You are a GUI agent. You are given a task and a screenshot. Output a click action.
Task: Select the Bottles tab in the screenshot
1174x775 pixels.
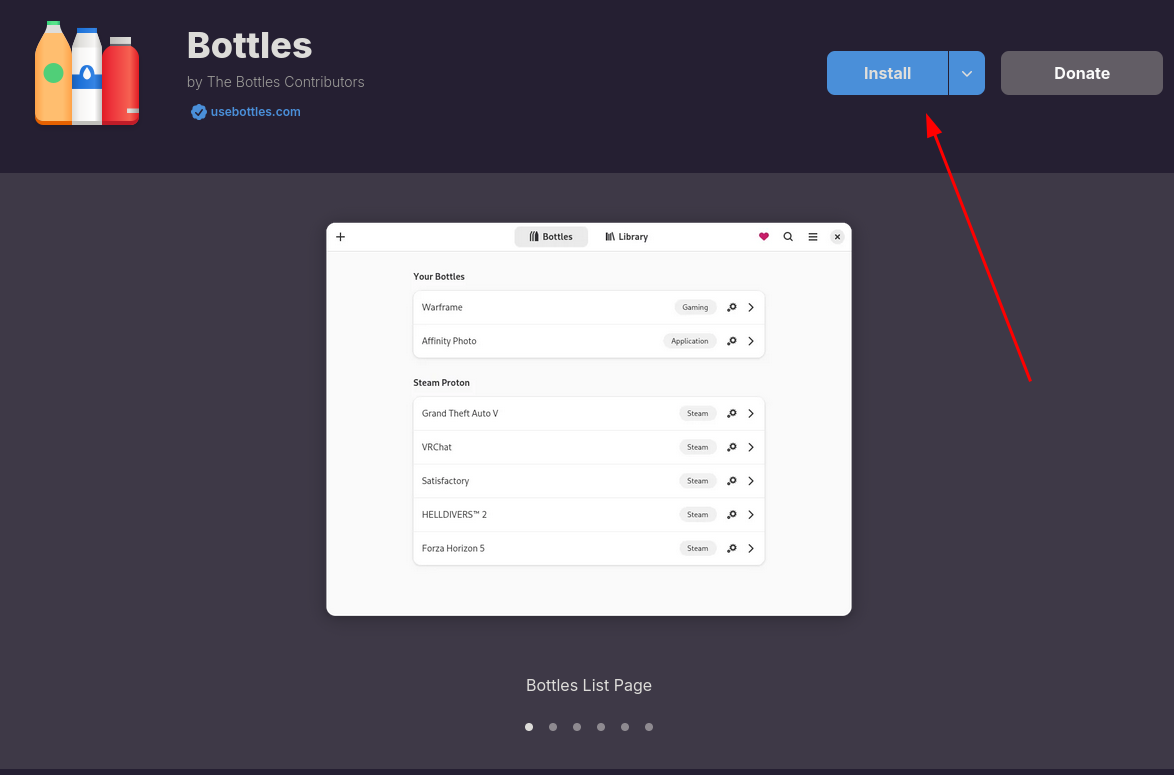pos(551,237)
